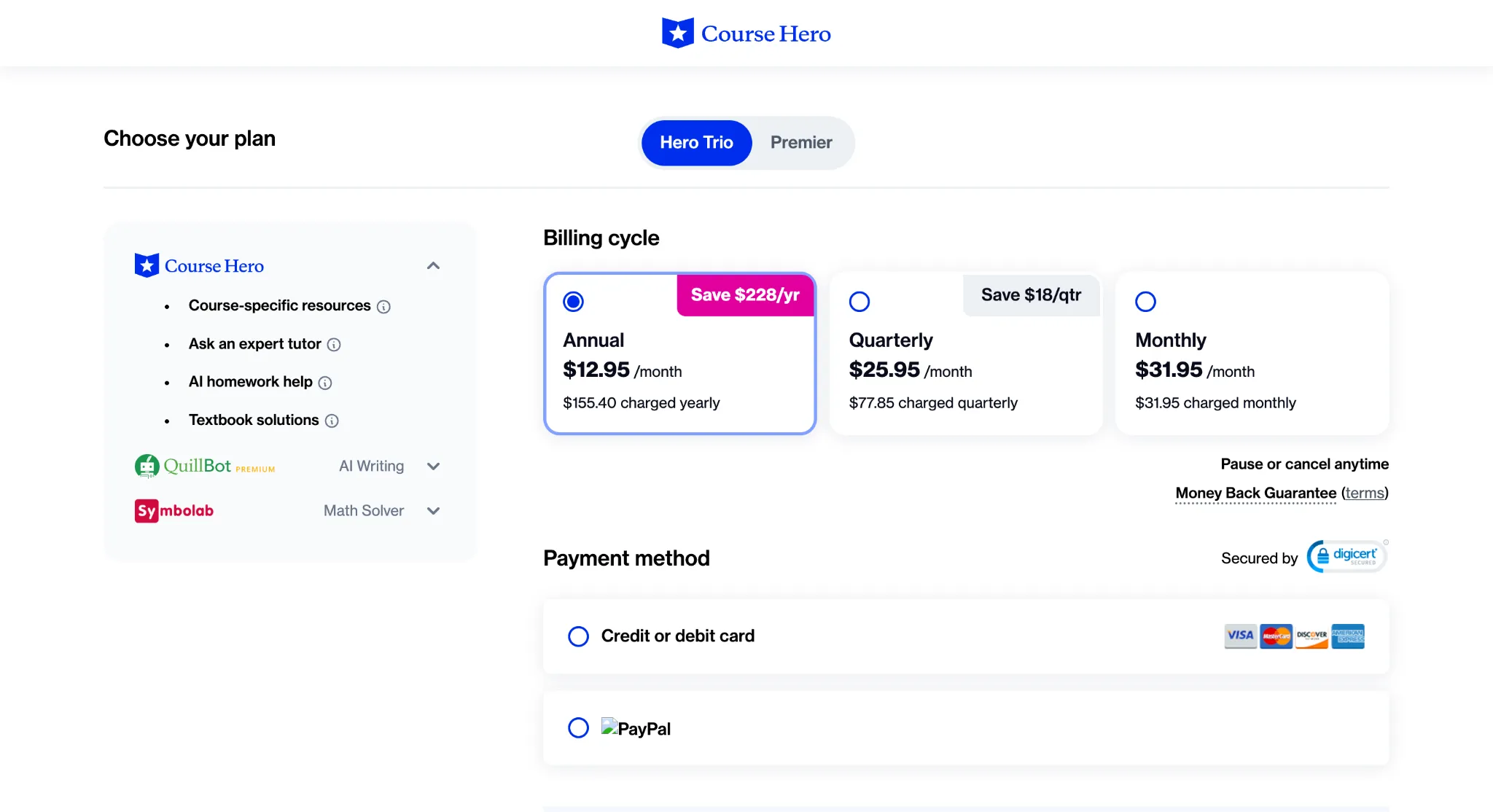Click info icon beside Textbook solutions

tap(332, 421)
